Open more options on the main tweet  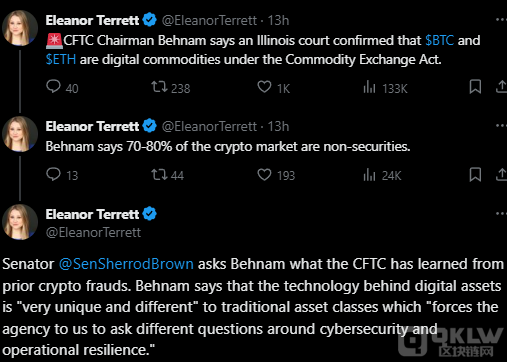(501, 213)
